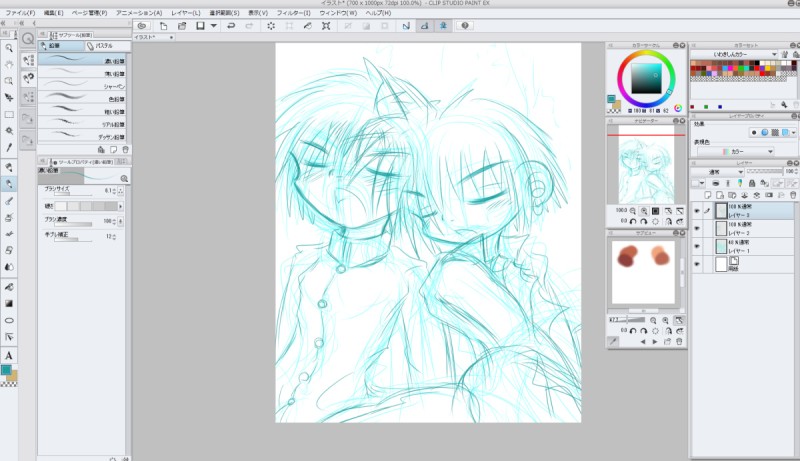
Task: Toggle visibility eye of the 用紙 paper layer
Action: (x=697, y=264)
